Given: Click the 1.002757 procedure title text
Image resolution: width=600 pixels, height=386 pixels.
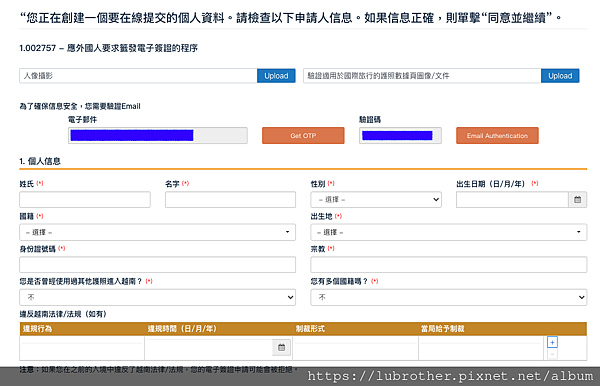Looking at the screenshot, I should pyautogui.click(x=109, y=48).
